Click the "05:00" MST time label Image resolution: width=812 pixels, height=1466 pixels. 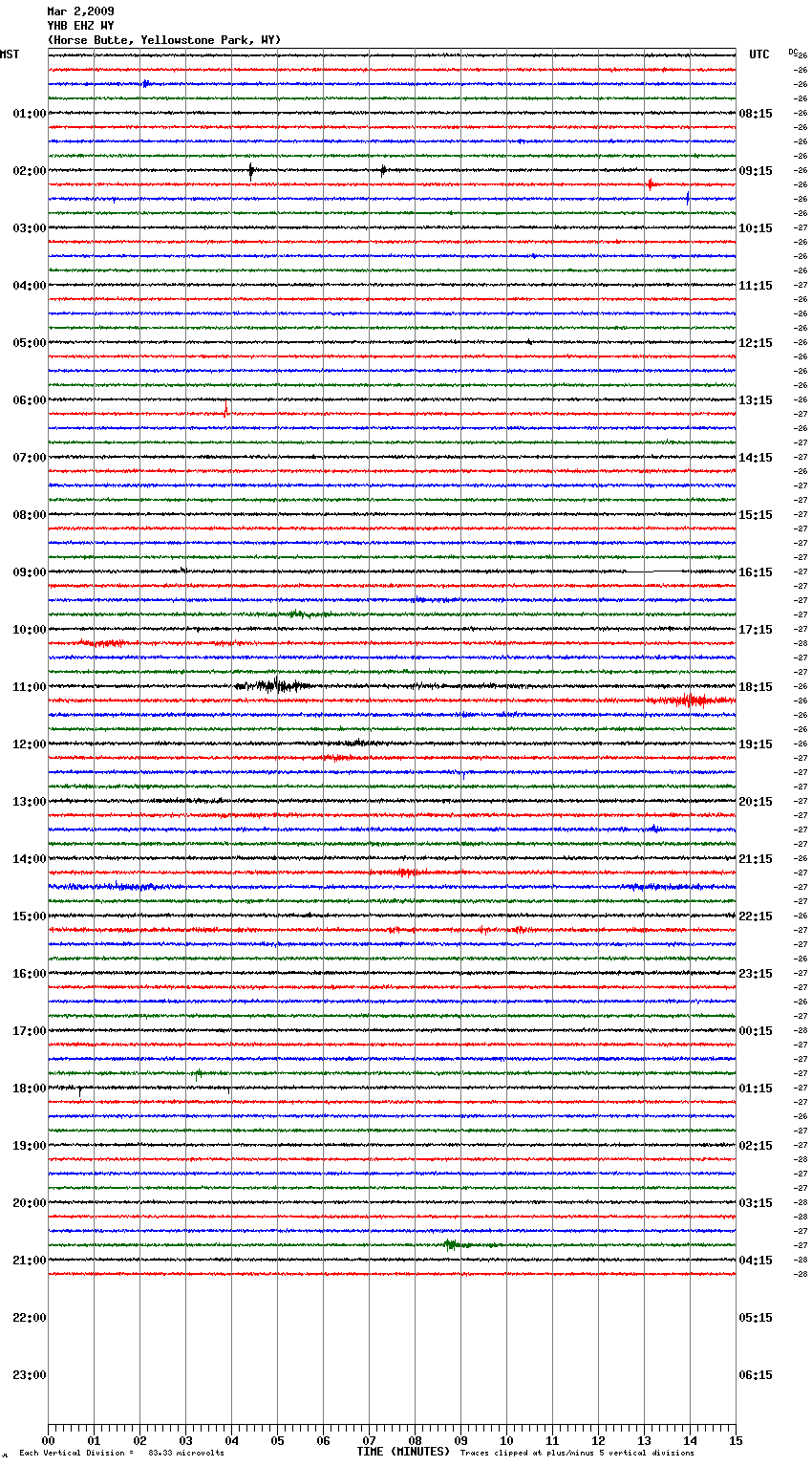click(30, 343)
